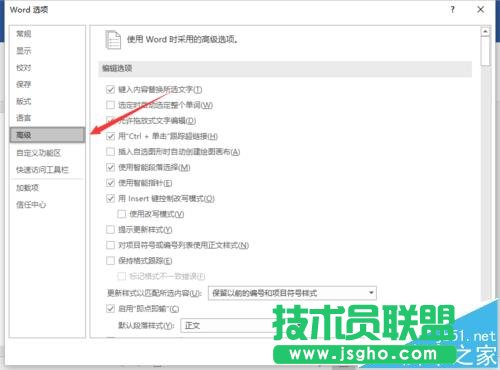Toggle the 启用"即点即输"(C) checkbox
Viewport: 500px width, 370px height.
[x=110, y=309]
